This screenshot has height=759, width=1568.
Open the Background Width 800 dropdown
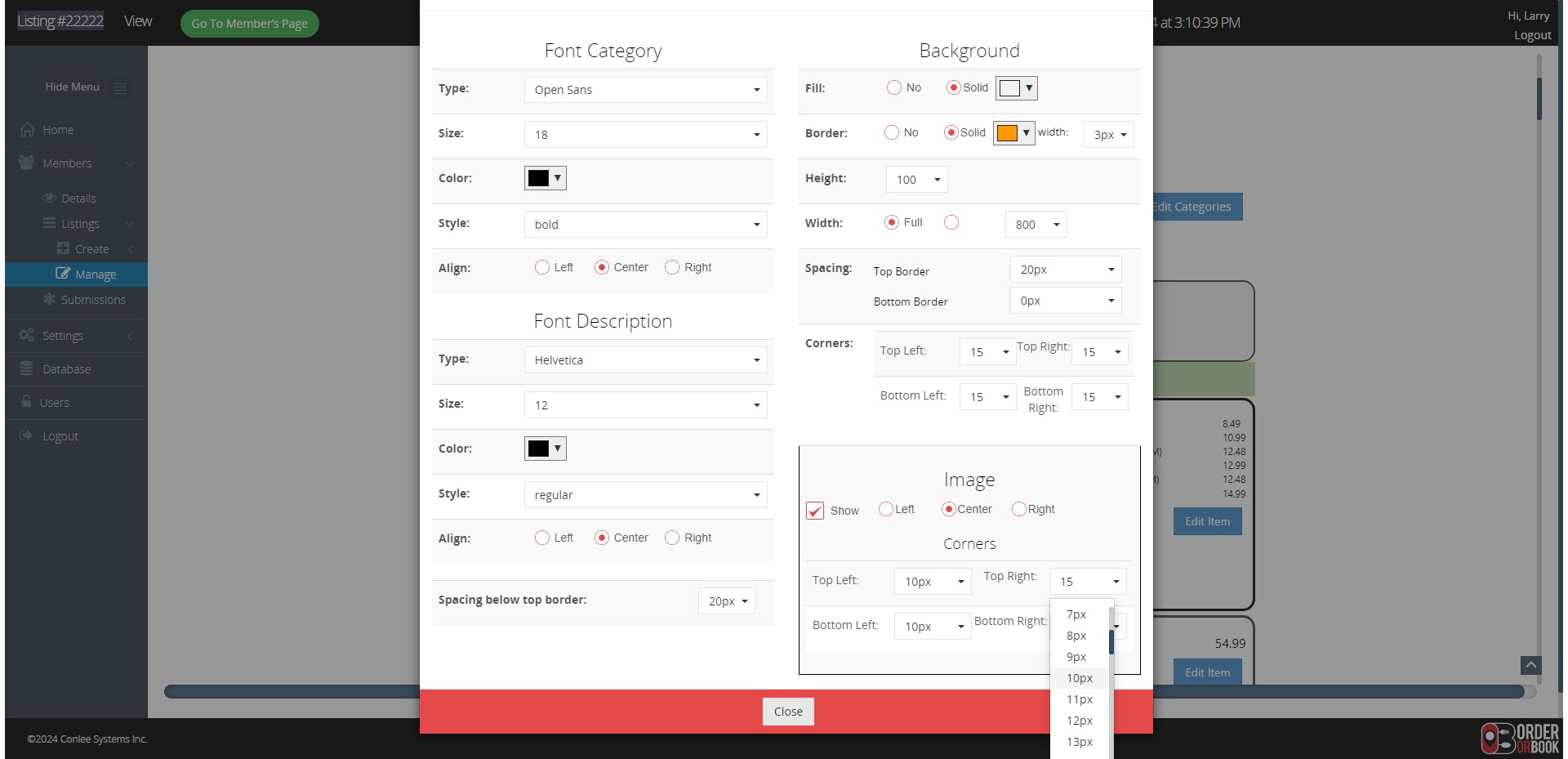pos(1036,225)
